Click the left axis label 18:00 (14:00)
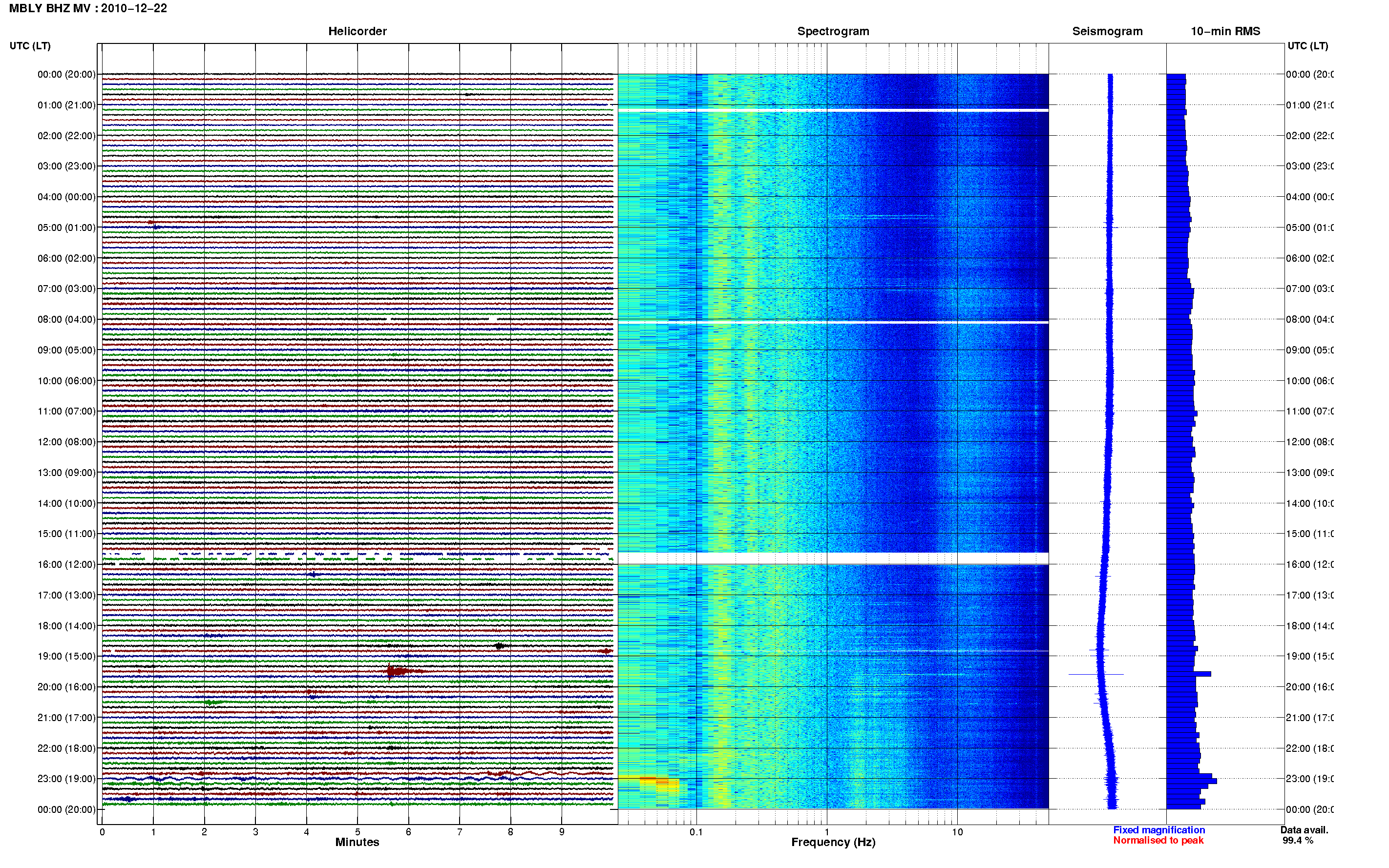Image resolution: width=1389 pixels, height=868 pixels. point(66,626)
